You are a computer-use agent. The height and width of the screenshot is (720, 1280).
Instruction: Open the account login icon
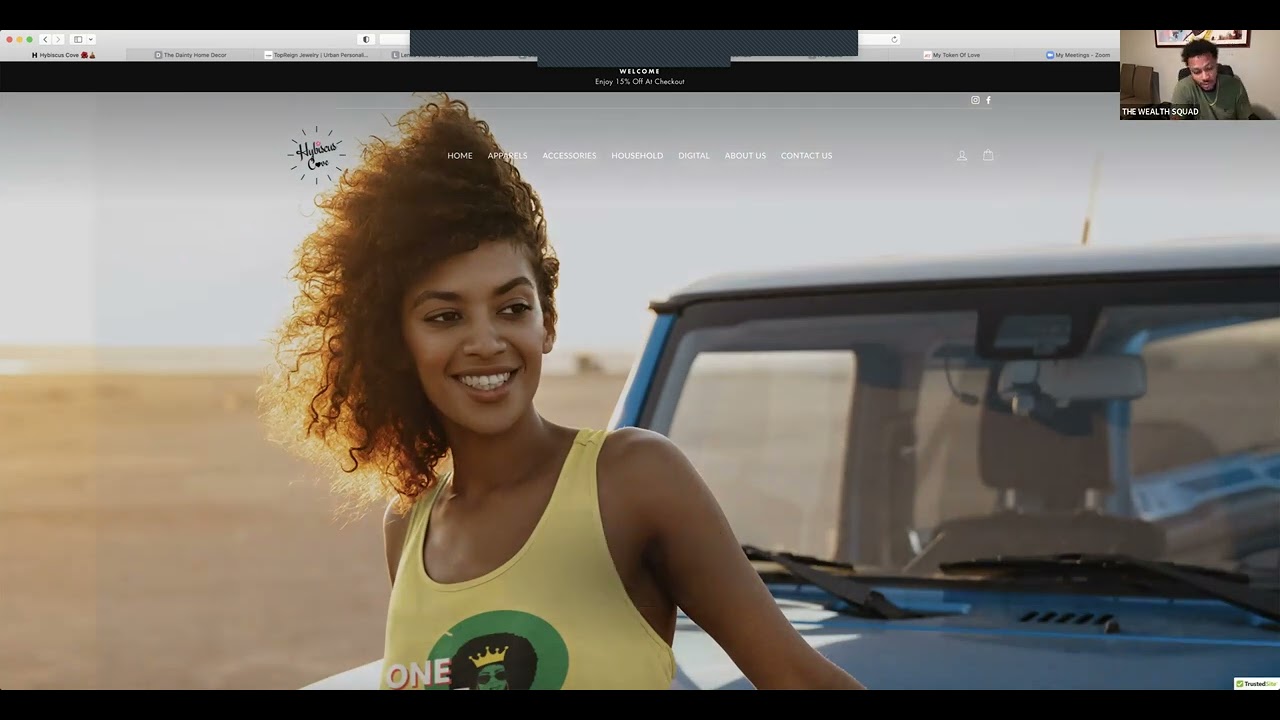[962, 156]
